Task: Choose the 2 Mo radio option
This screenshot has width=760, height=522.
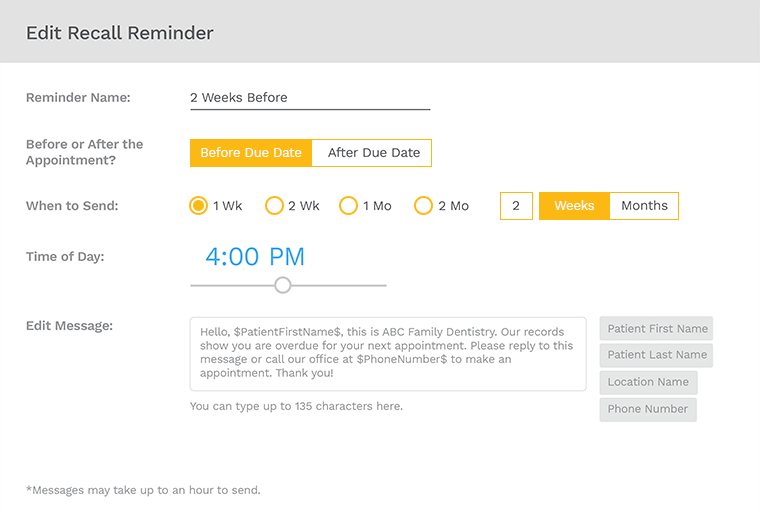Action: pos(423,206)
